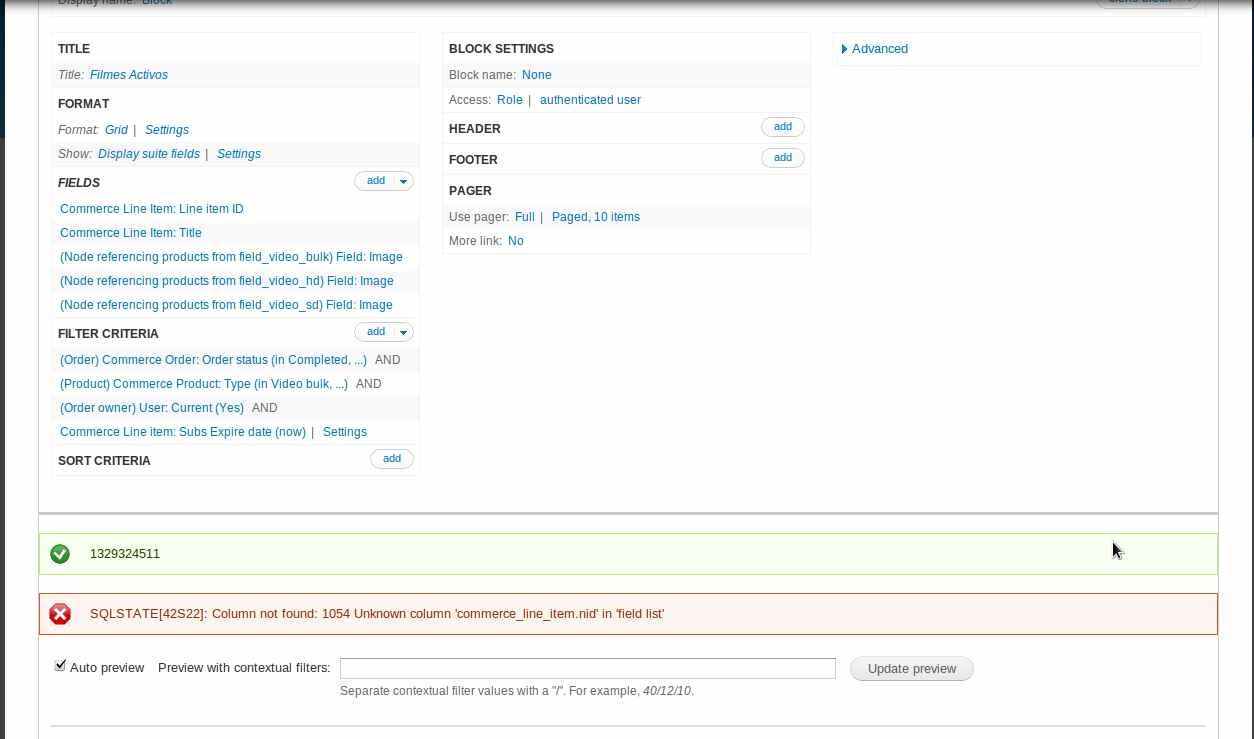This screenshot has width=1254, height=739.
Task: Open the Filmes Activos title link
Action: (129, 75)
